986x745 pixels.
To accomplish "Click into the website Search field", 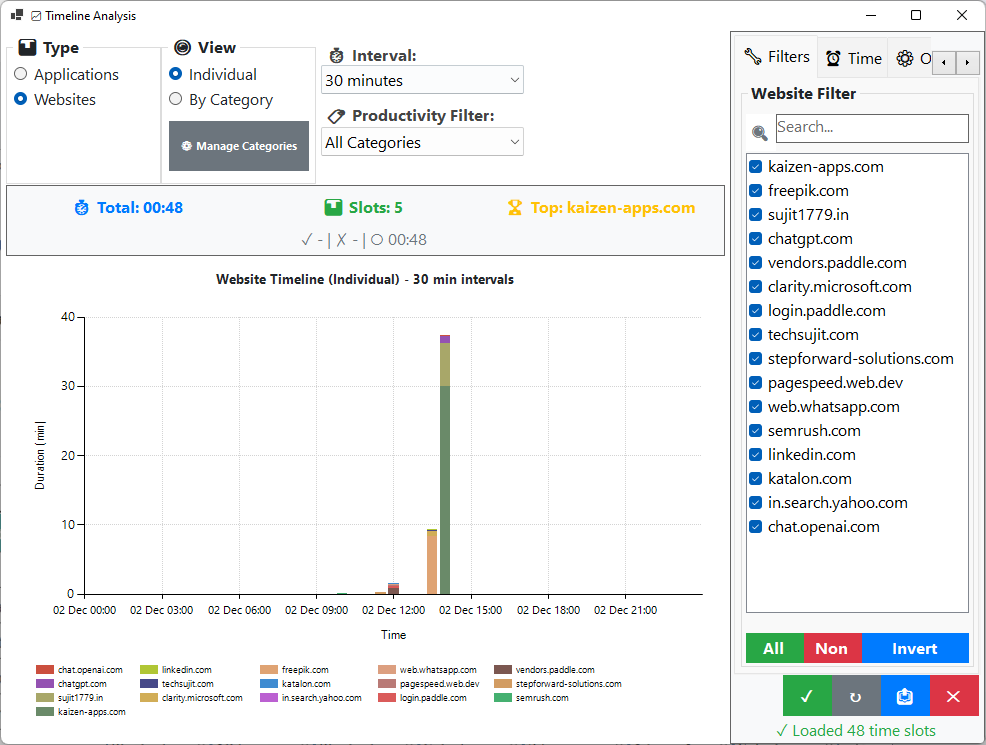I will coord(871,128).
